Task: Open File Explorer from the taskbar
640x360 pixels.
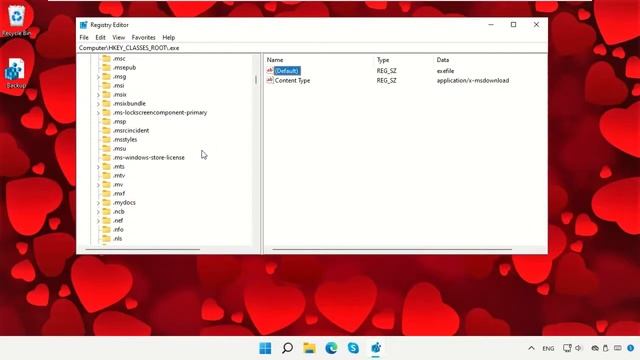Action: pos(309,348)
